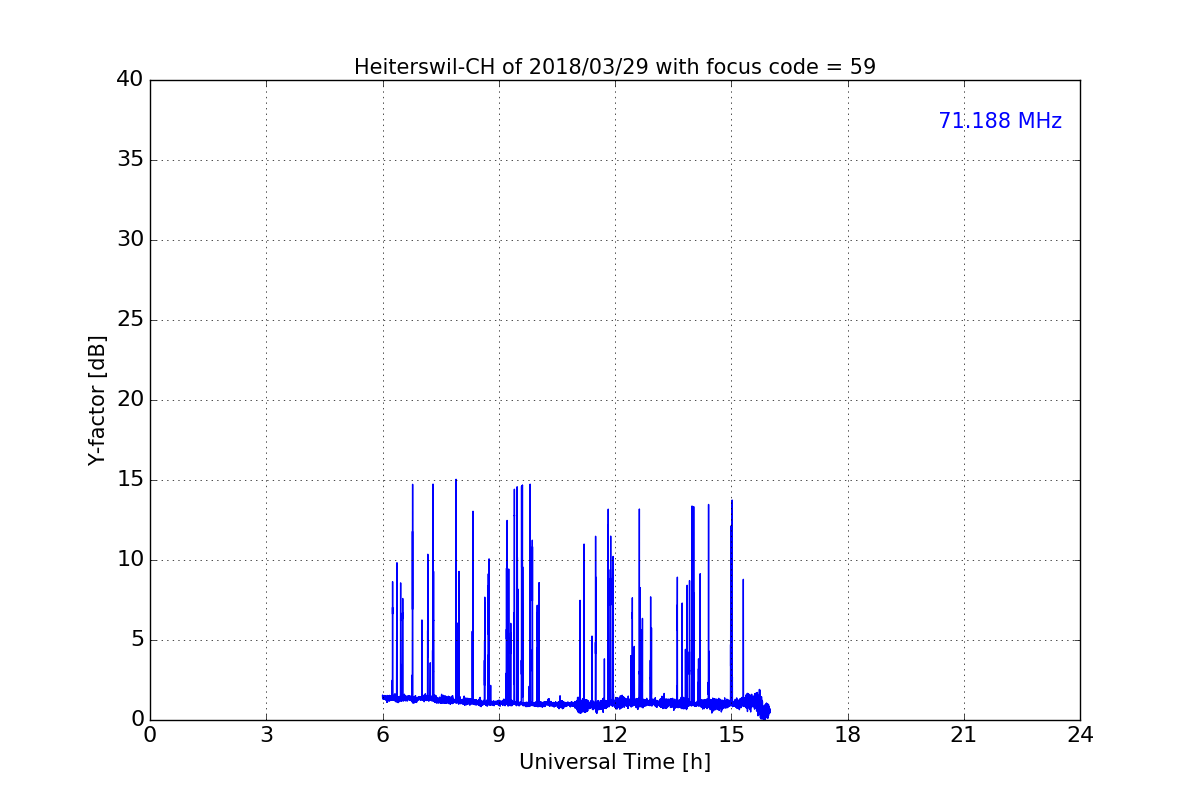Click x-axis tick label 6
The width and height of the screenshot is (1200, 800).
(382, 735)
